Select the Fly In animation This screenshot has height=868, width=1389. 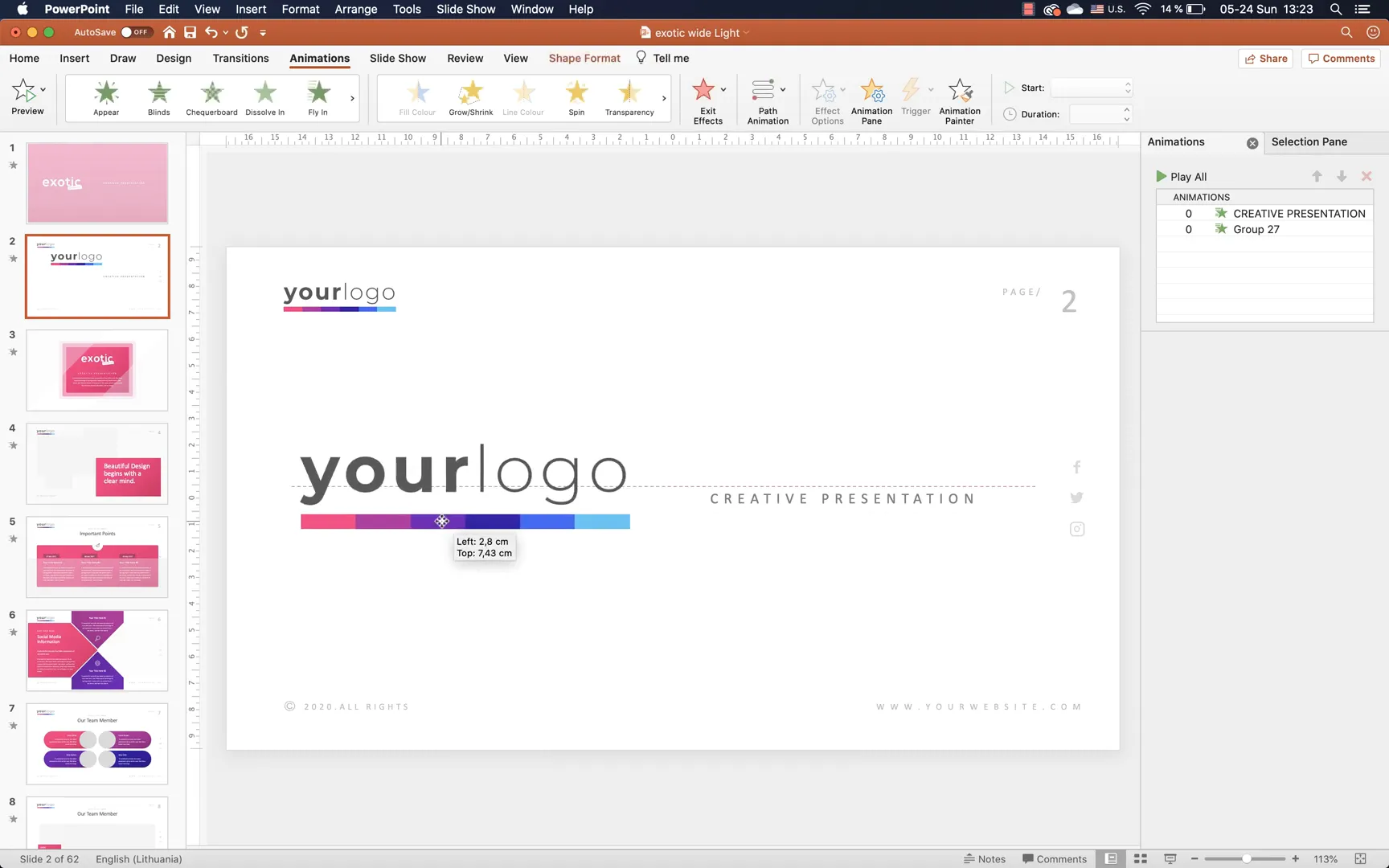click(317, 96)
